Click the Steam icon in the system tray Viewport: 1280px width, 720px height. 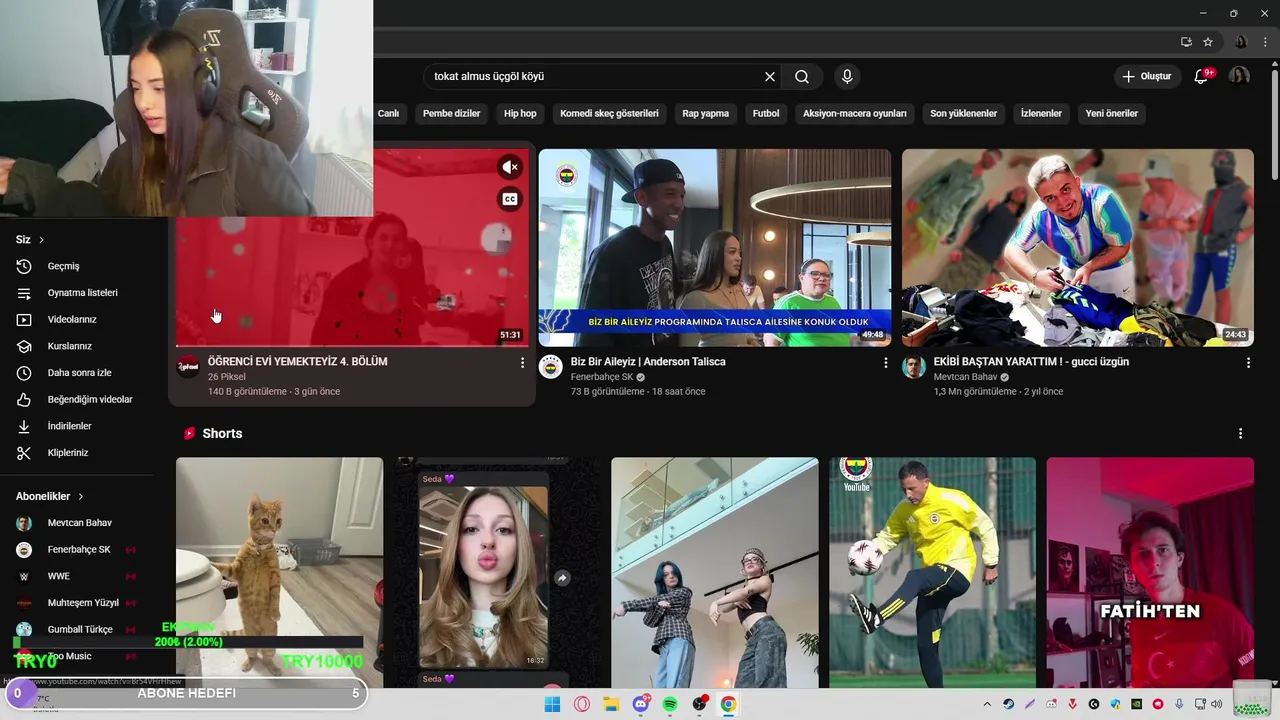[1008, 704]
